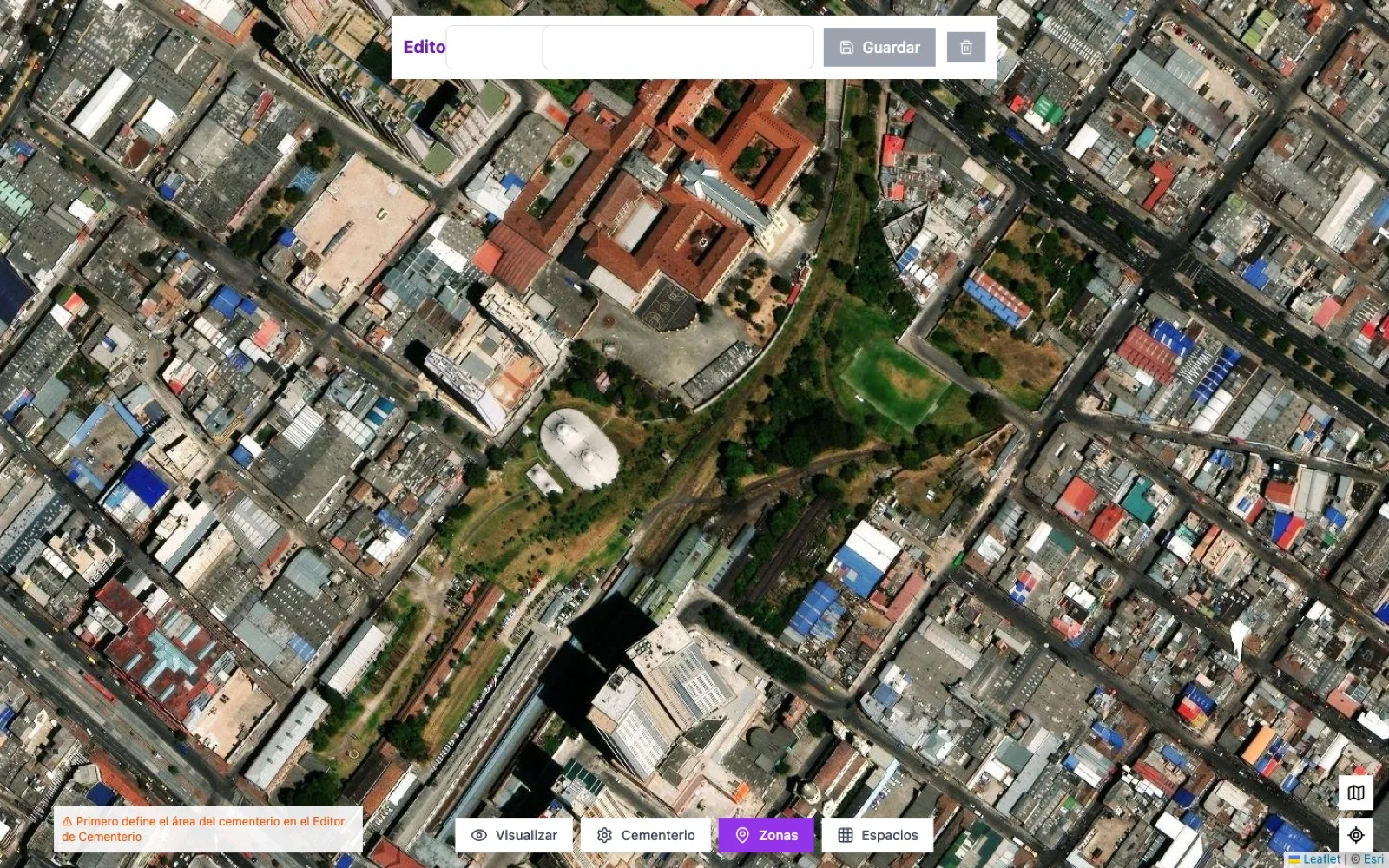Center map using the locate icon
Image resolution: width=1389 pixels, height=868 pixels.
(x=1356, y=835)
